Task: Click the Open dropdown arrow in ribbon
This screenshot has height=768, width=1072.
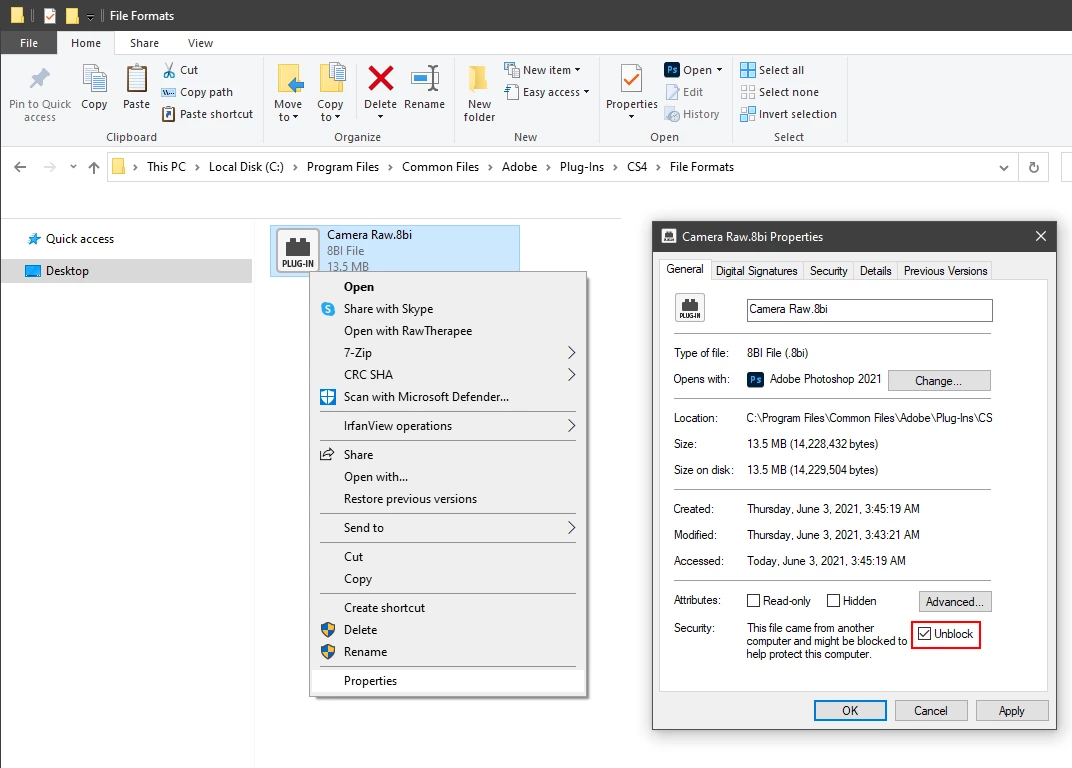Action: click(x=719, y=70)
